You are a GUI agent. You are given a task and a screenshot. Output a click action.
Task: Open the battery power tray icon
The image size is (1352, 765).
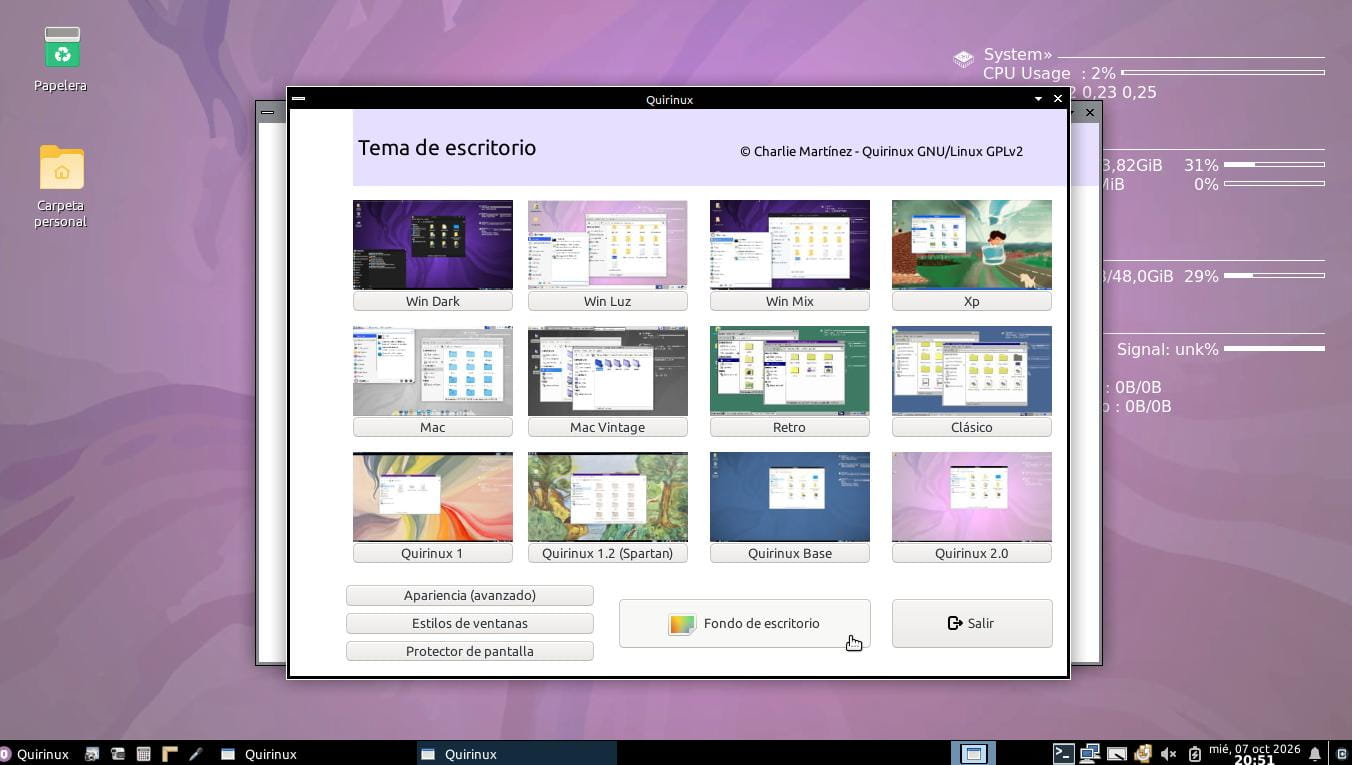(x=1194, y=754)
